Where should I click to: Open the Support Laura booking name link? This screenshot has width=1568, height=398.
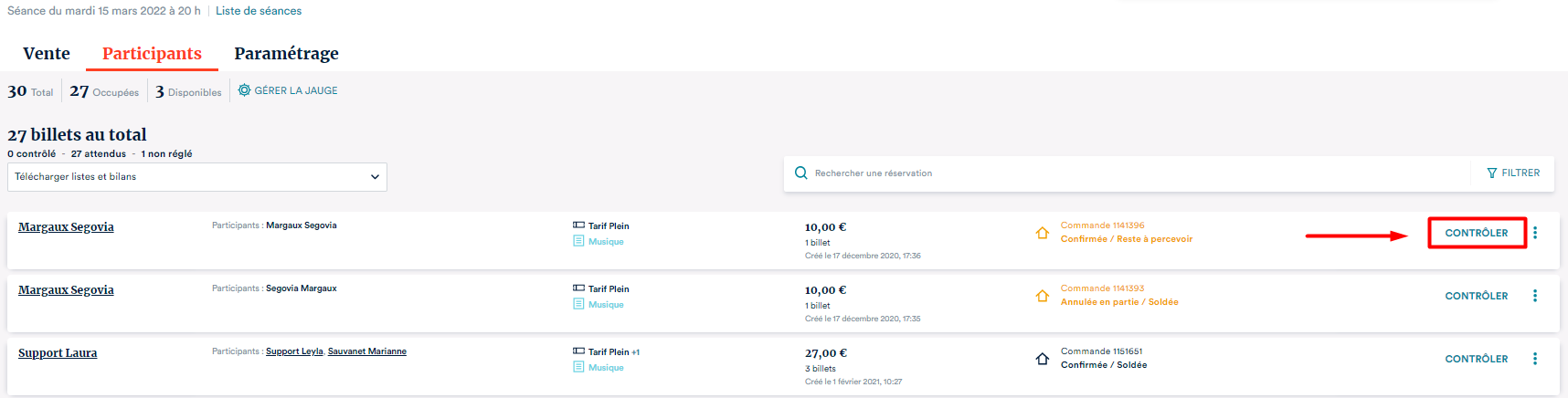tap(58, 353)
